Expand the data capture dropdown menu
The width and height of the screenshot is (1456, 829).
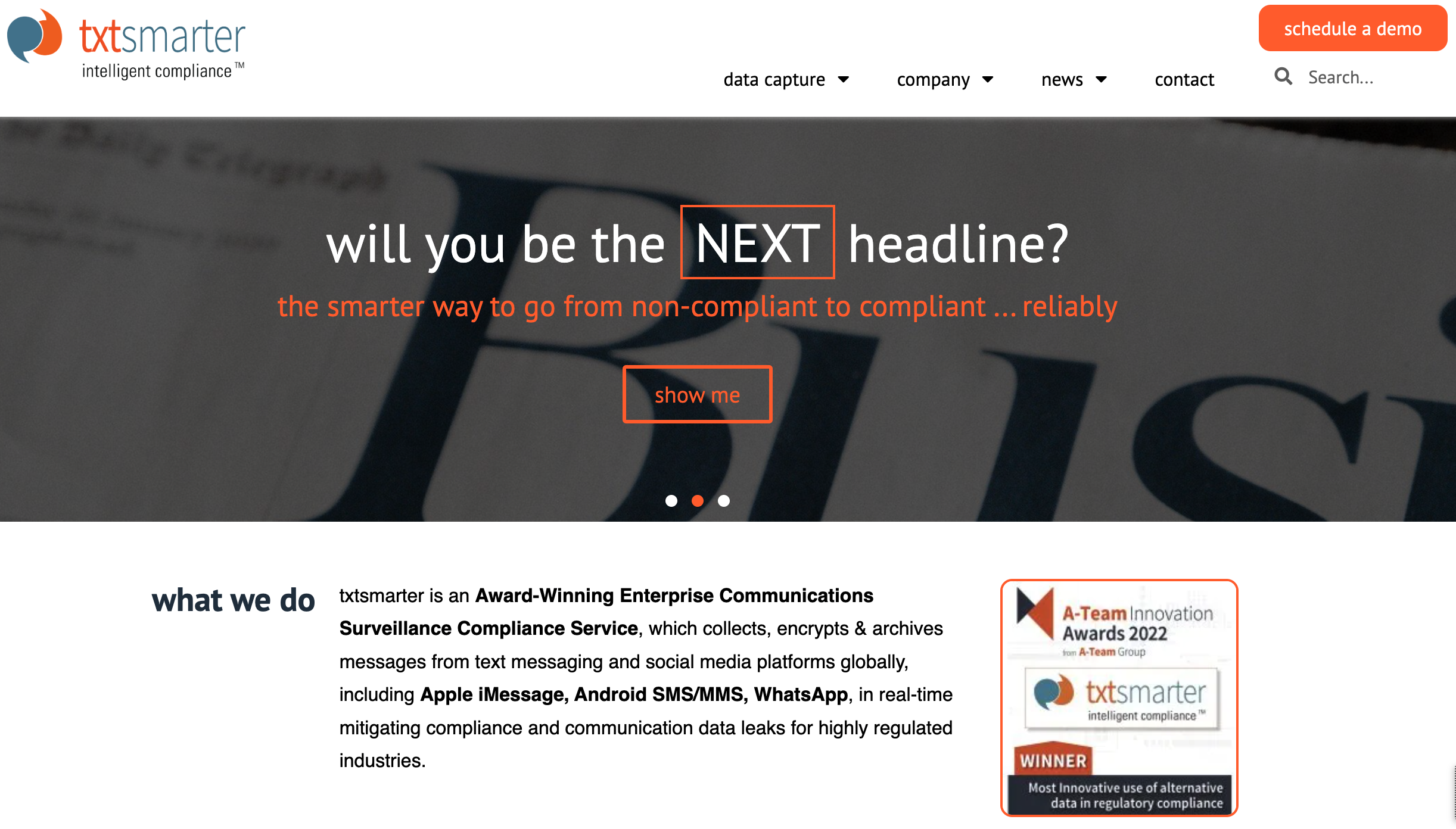(x=785, y=79)
